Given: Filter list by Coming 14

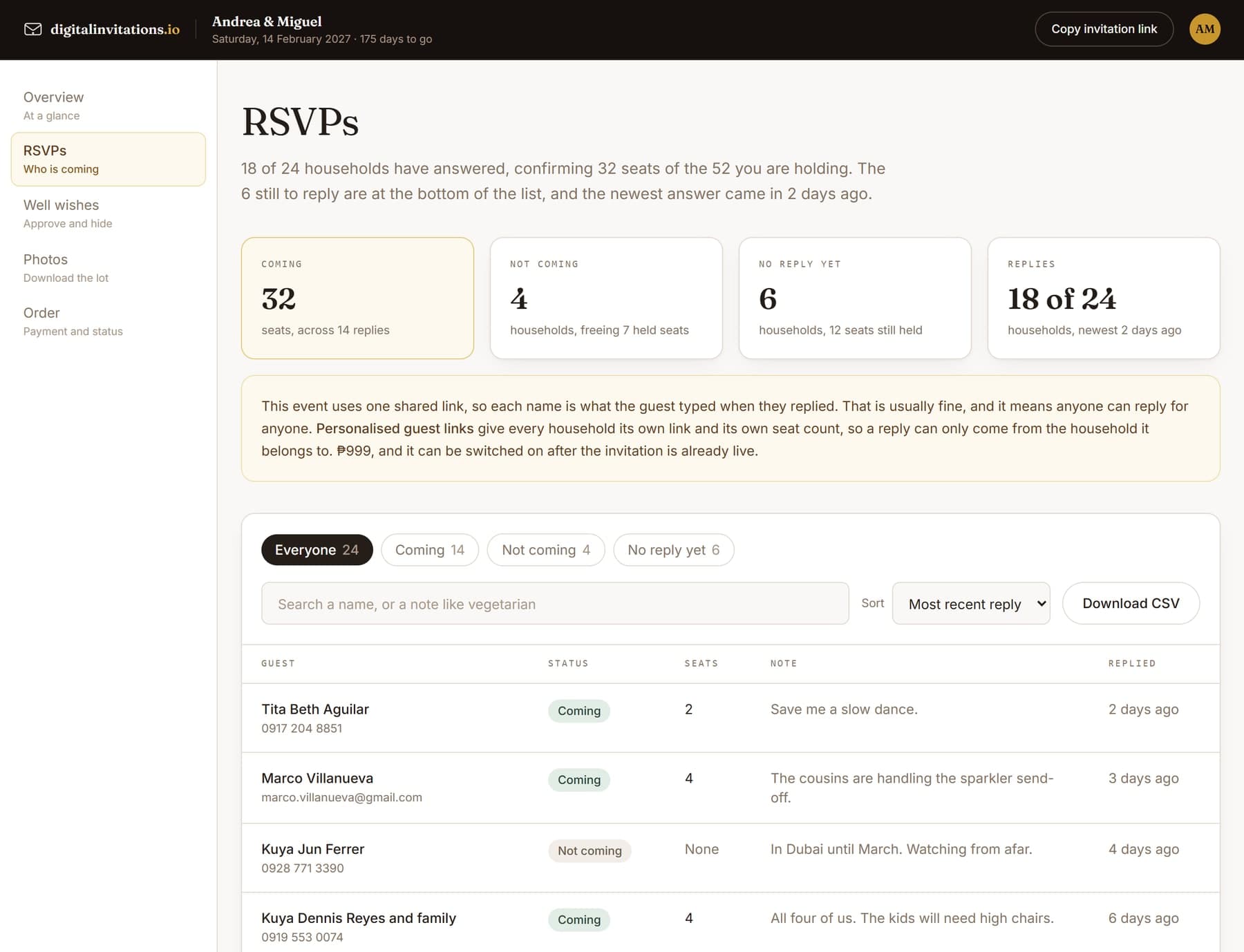Looking at the screenshot, I should 430,550.
